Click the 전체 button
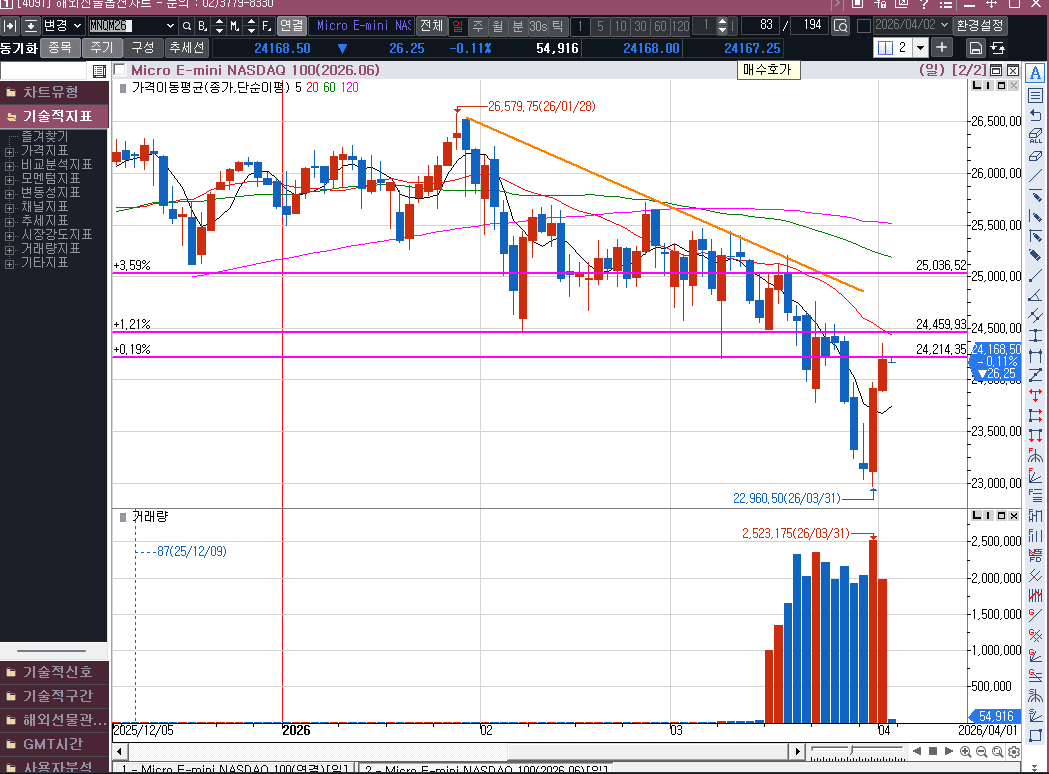Viewport: 1049px width, 774px height. coord(431,25)
